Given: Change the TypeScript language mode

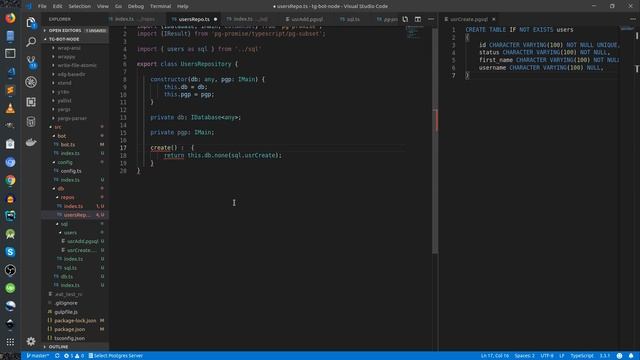Looking at the screenshot, I should pyautogui.click(x=582, y=356).
